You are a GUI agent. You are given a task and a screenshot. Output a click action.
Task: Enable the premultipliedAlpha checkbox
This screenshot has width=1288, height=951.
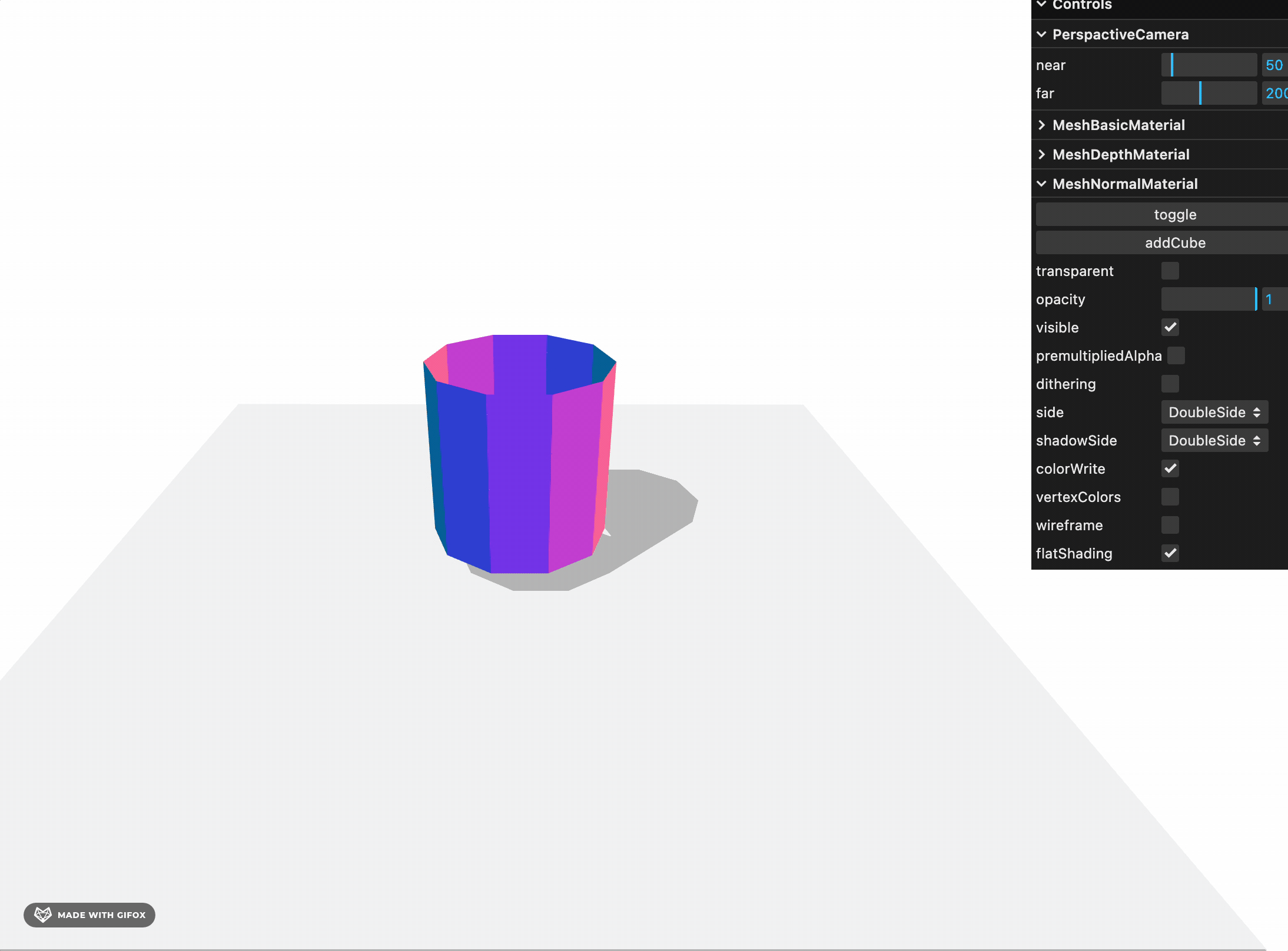click(1176, 355)
